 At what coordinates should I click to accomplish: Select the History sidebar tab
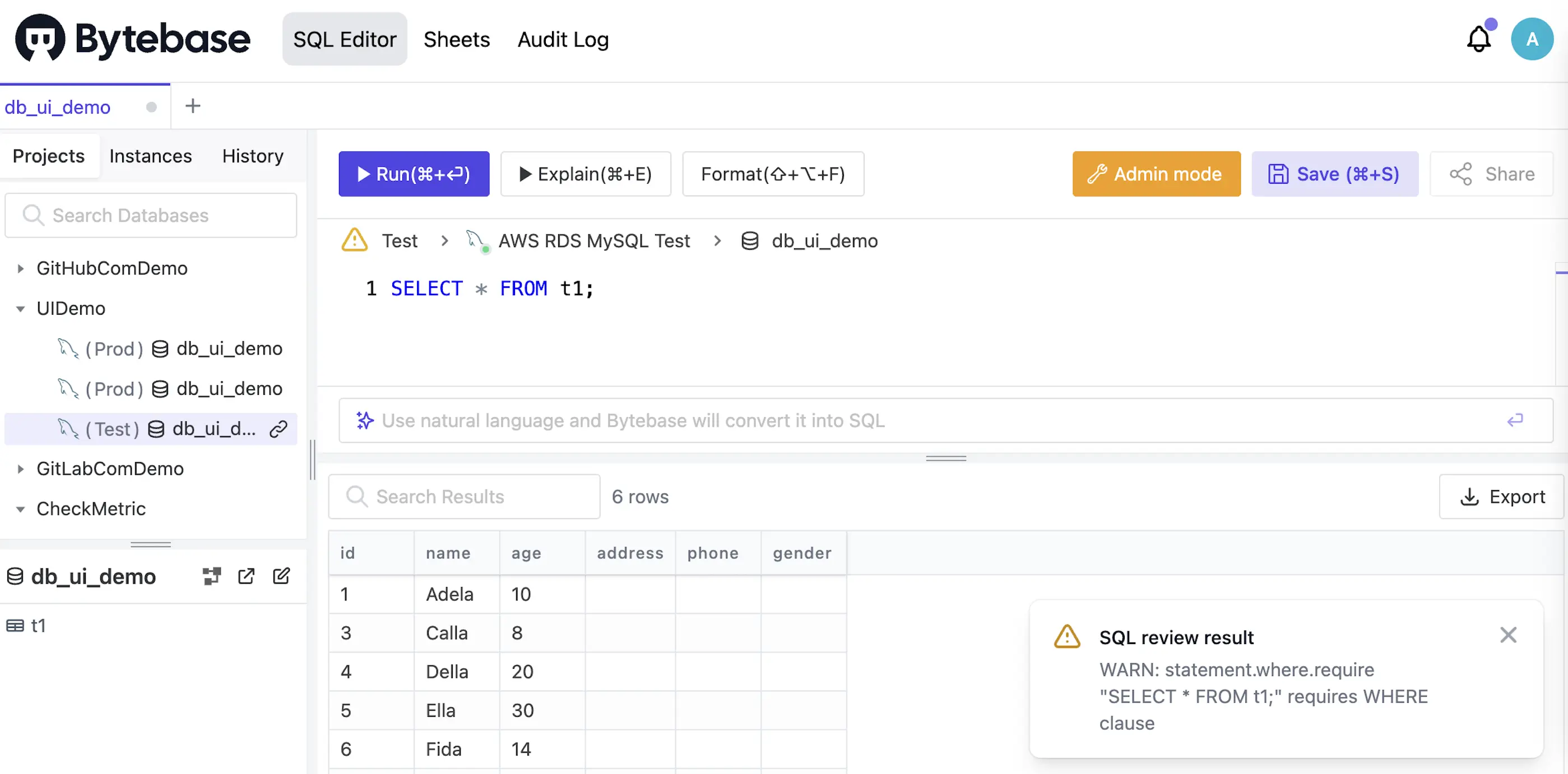pyautogui.click(x=253, y=155)
